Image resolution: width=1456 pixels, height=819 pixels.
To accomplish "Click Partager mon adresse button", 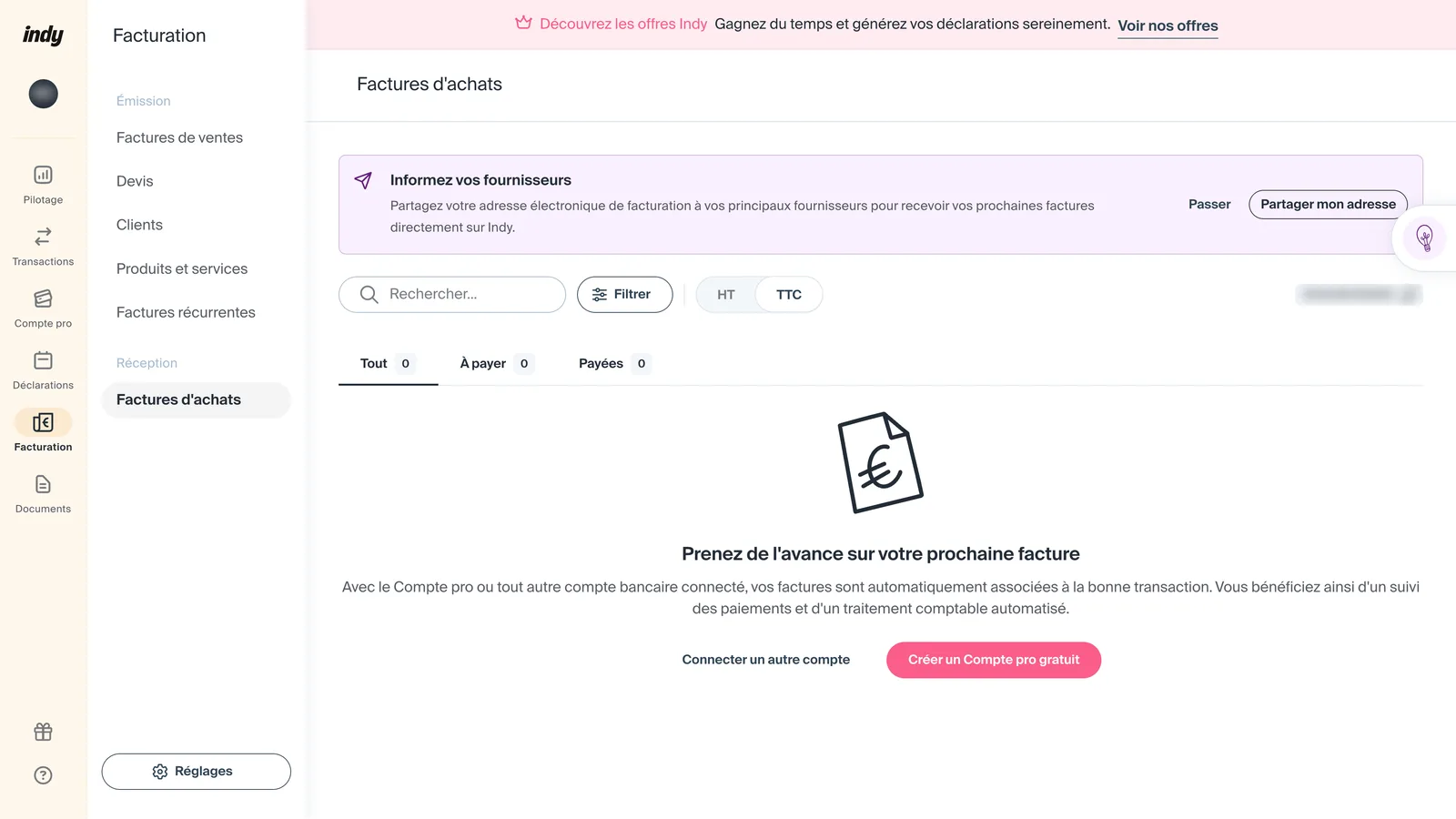I will [1328, 204].
